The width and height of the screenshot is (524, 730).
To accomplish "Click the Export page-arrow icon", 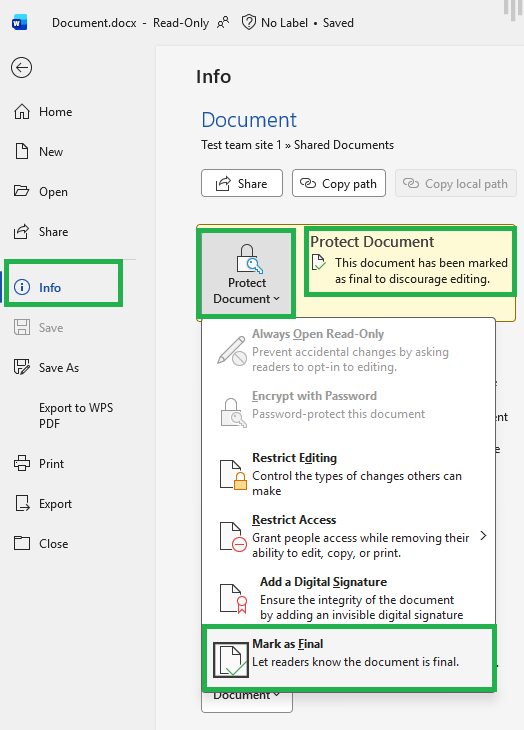I will click(x=22, y=503).
